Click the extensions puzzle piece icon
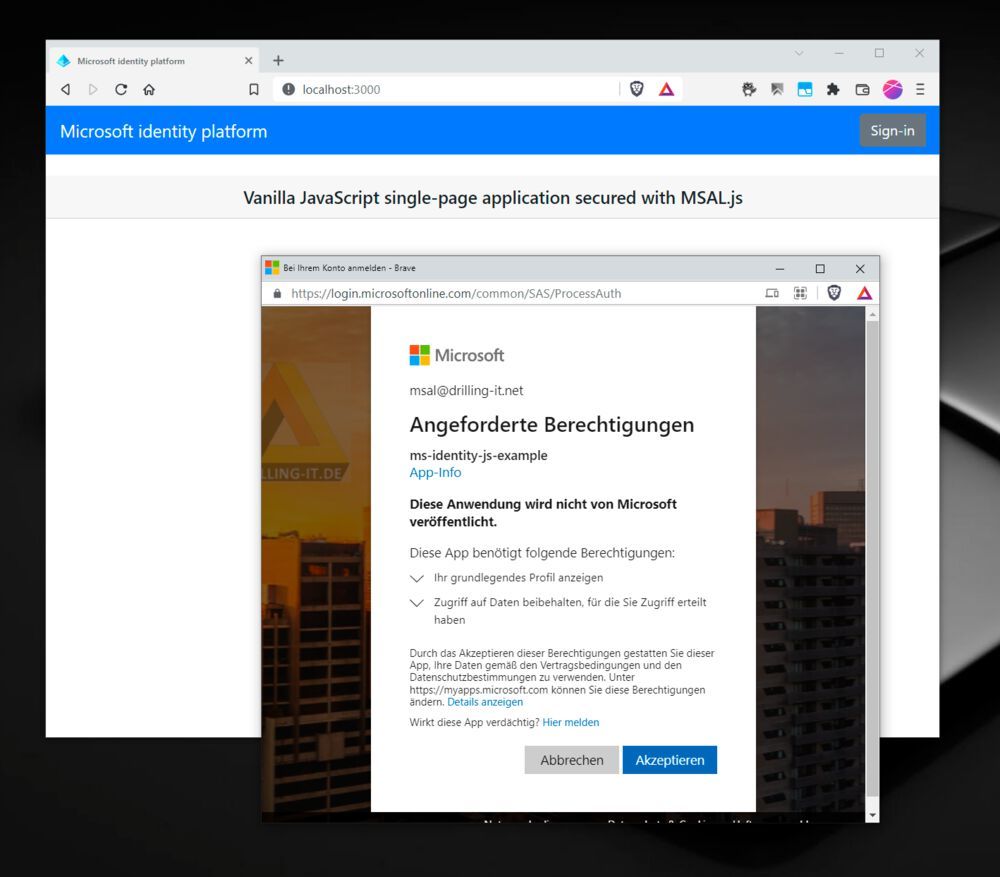 click(x=833, y=89)
